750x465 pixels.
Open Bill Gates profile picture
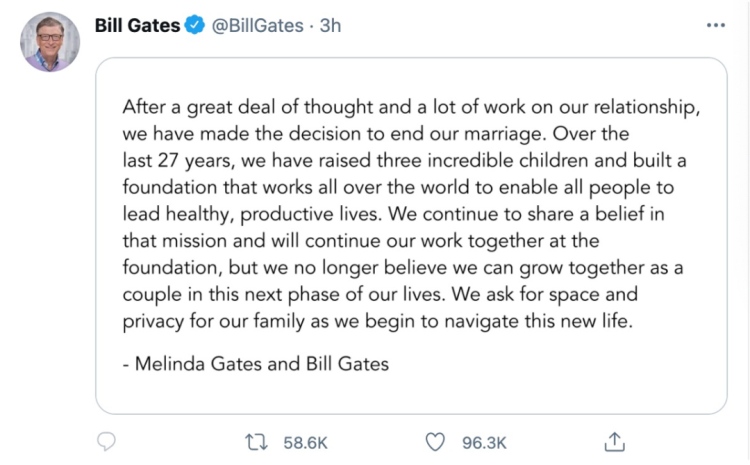[50, 42]
